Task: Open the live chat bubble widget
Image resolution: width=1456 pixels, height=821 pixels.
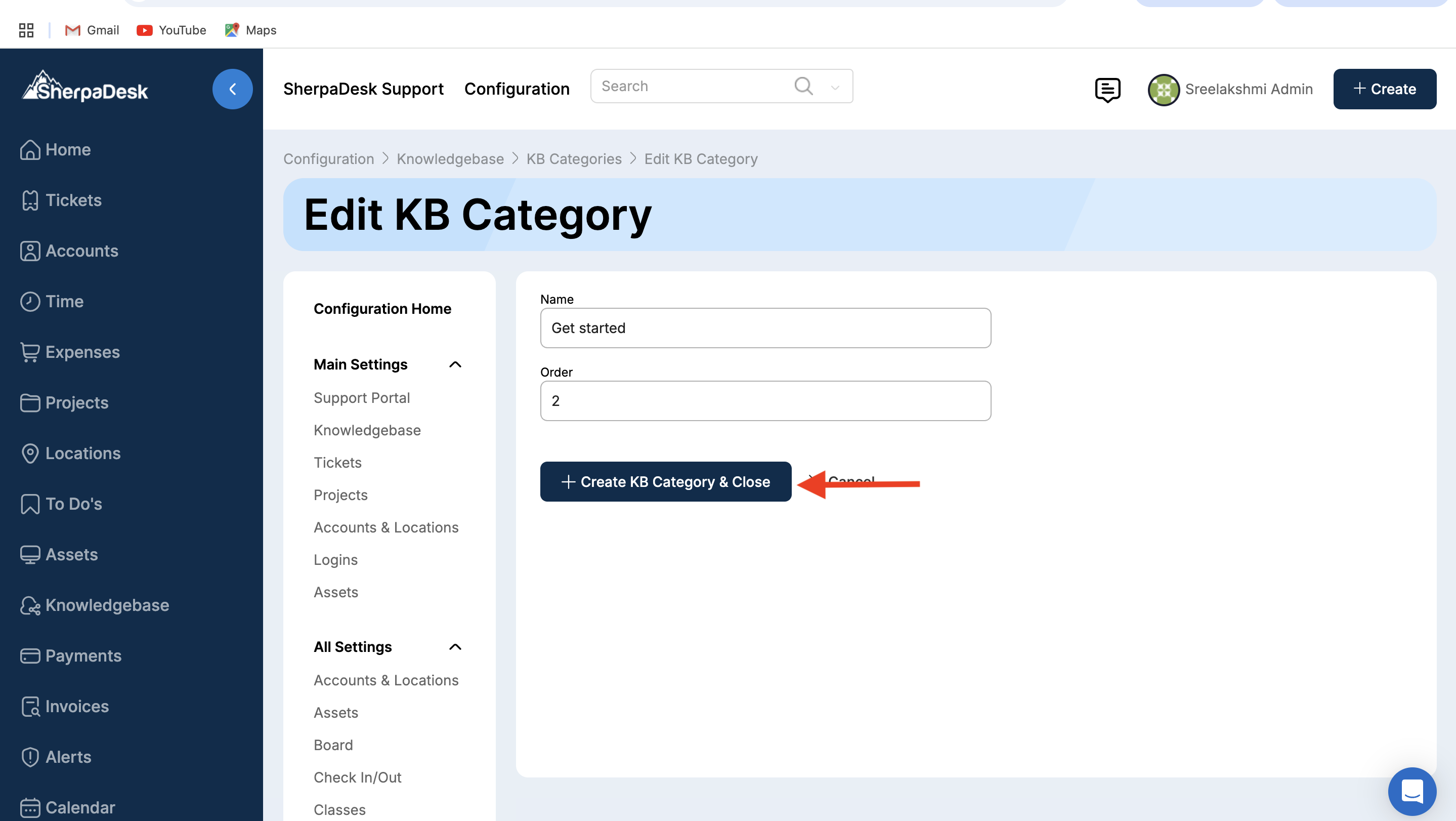Action: 1411,791
